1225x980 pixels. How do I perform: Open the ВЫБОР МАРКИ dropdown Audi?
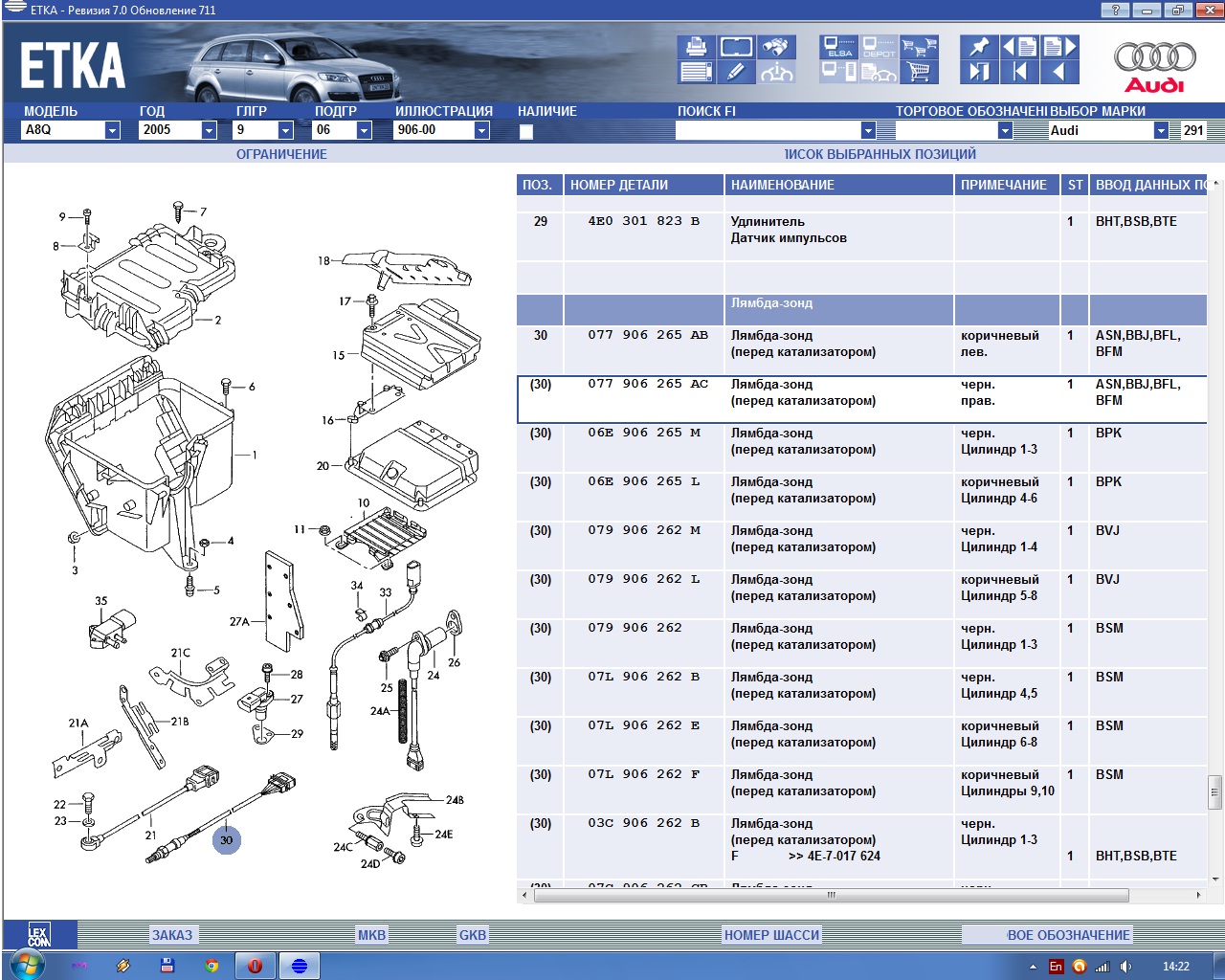click(1161, 130)
